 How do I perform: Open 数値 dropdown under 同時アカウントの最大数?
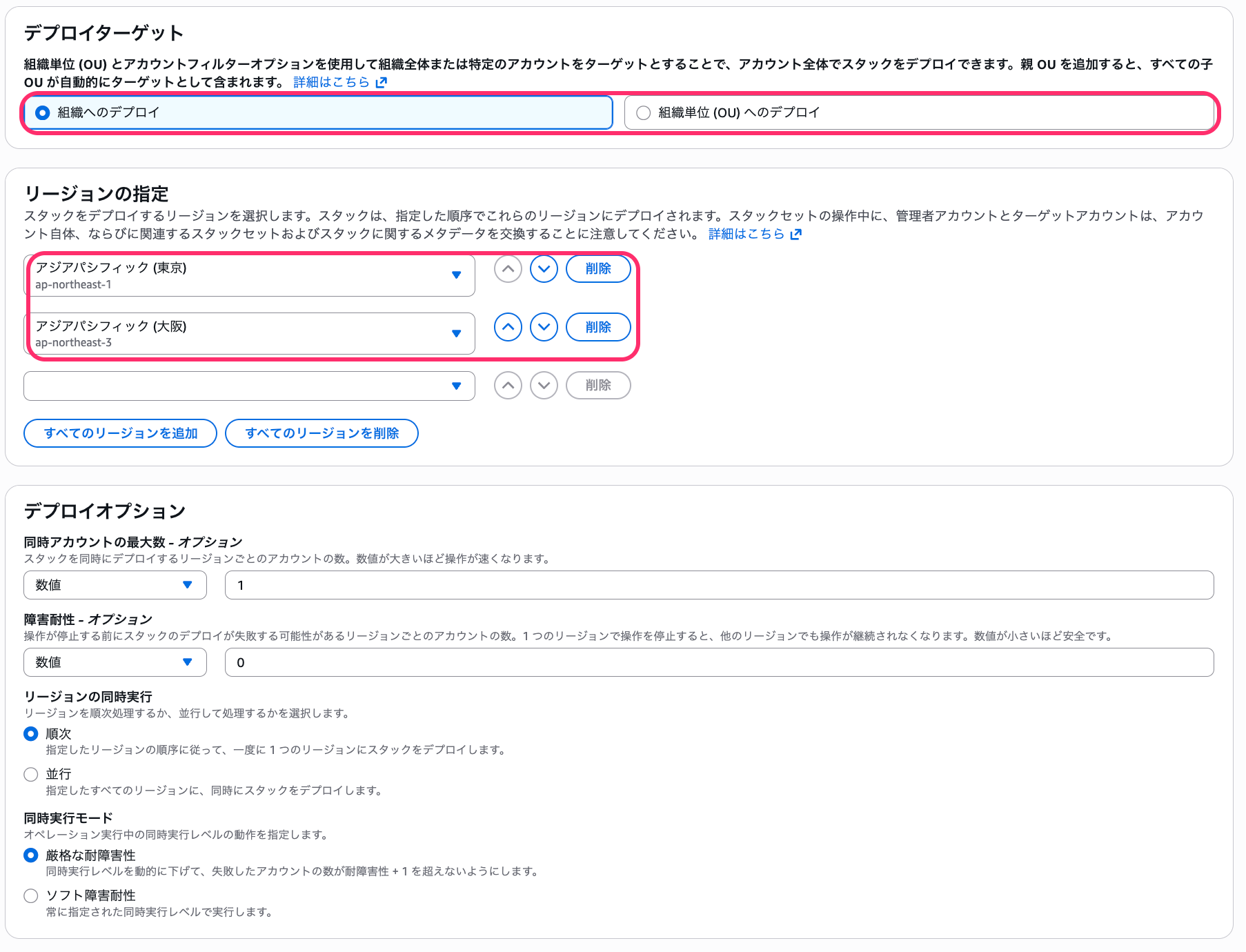115,584
